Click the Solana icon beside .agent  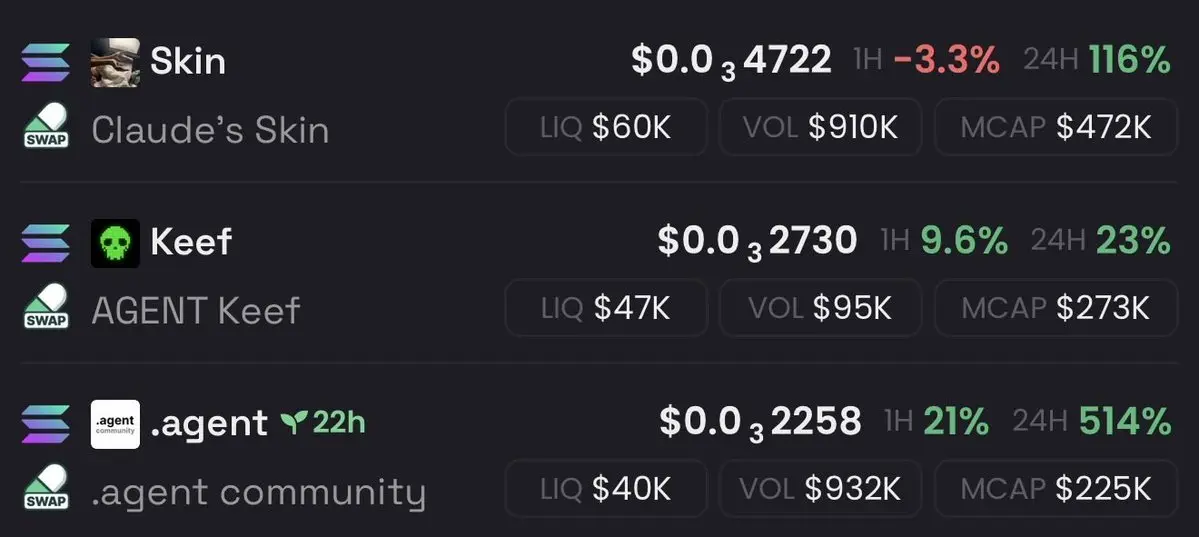(45, 424)
